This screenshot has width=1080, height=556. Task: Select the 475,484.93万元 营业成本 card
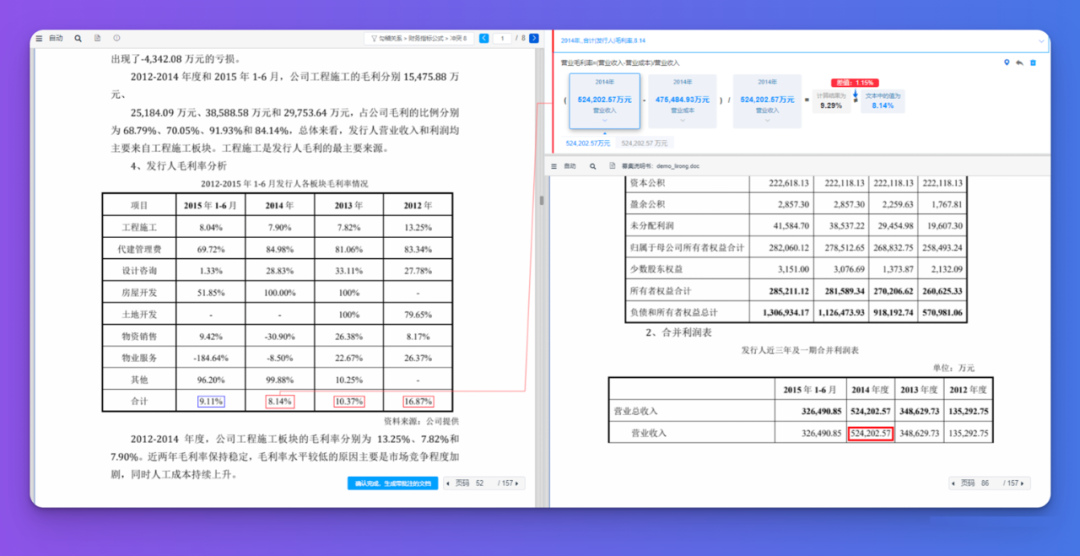[682, 101]
